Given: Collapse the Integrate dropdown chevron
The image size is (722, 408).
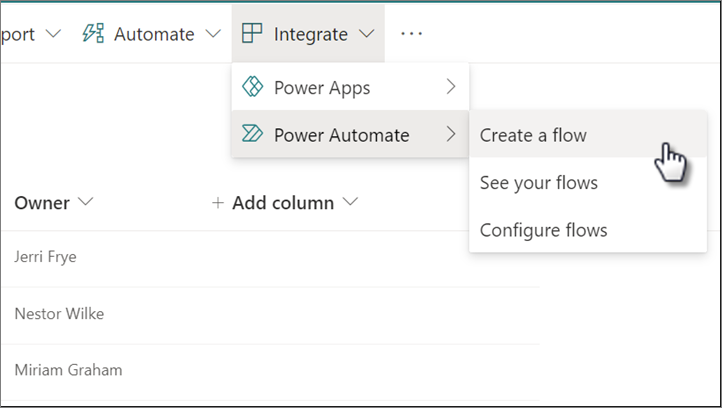Looking at the screenshot, I should click(x=367, y=34).
